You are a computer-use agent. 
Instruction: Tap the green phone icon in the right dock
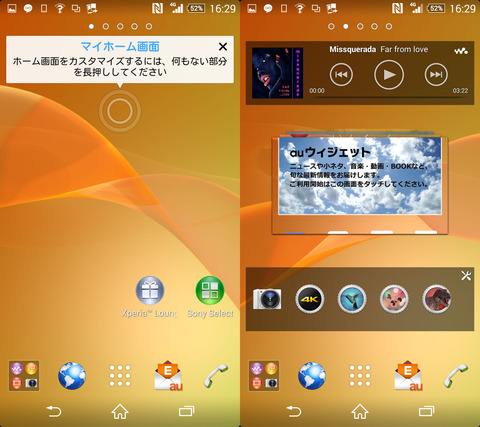tap(456, 376)
